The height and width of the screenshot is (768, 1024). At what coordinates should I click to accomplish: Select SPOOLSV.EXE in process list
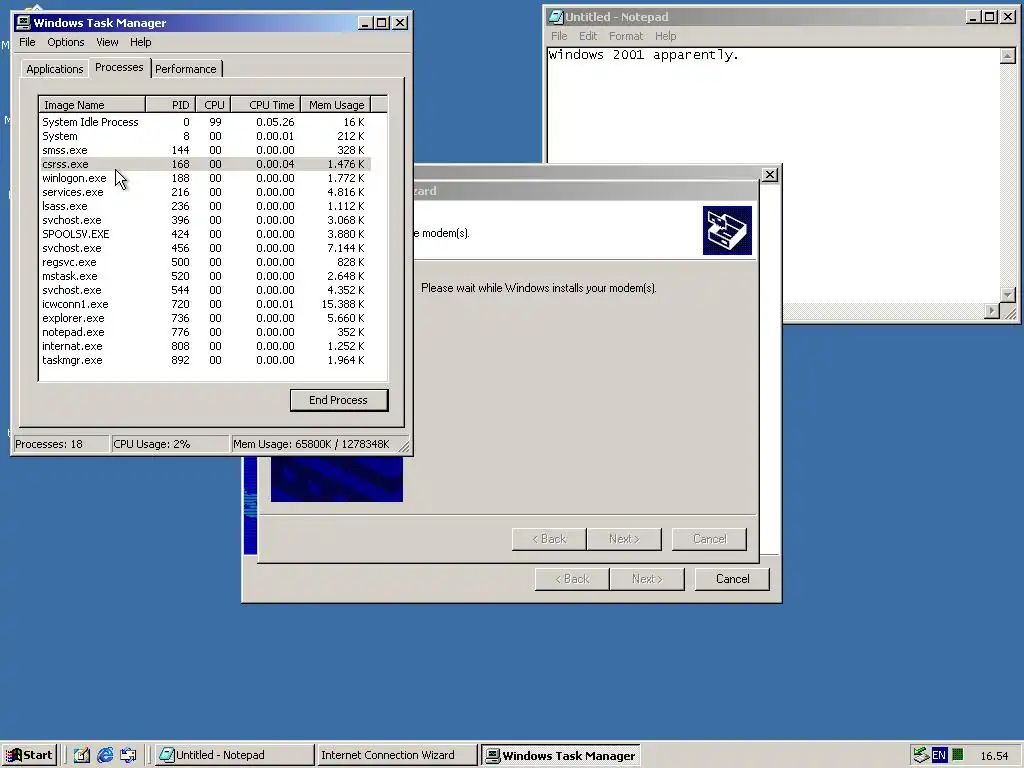205,234
